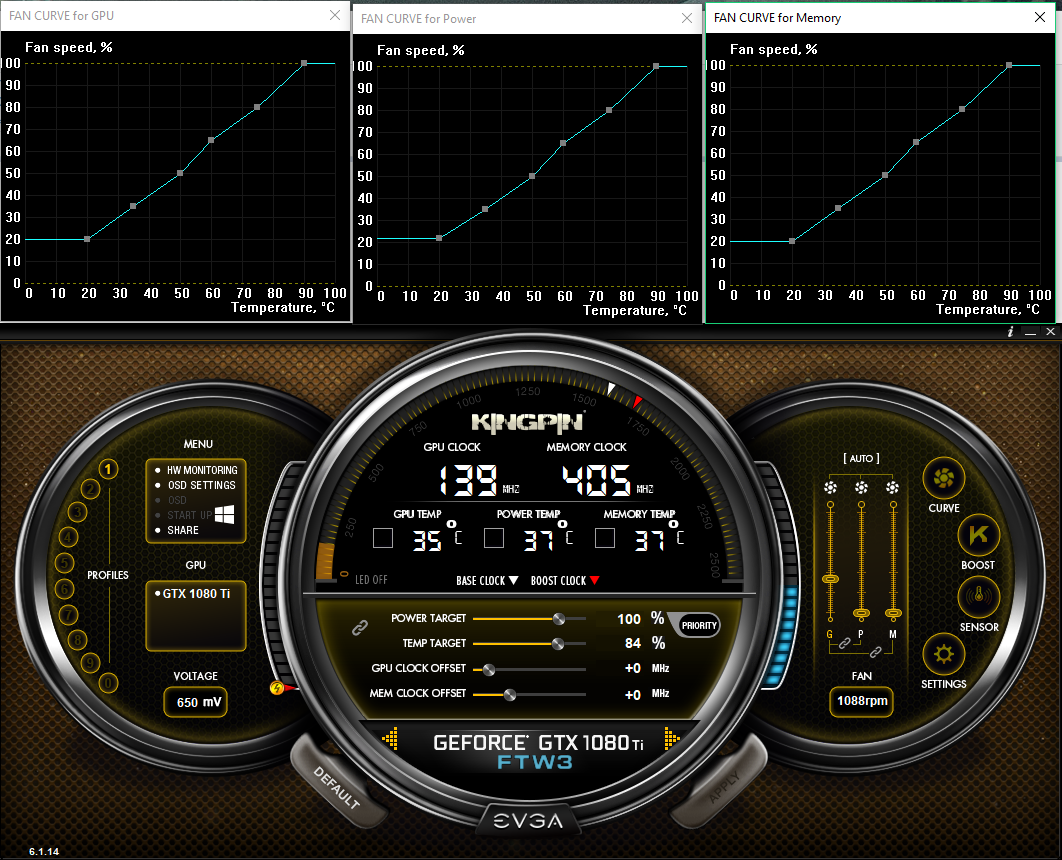The width and height of the screenshot is (1062, 860).
Task: Click the [ AUTO ] fan mode label
Action: (861, 458)
